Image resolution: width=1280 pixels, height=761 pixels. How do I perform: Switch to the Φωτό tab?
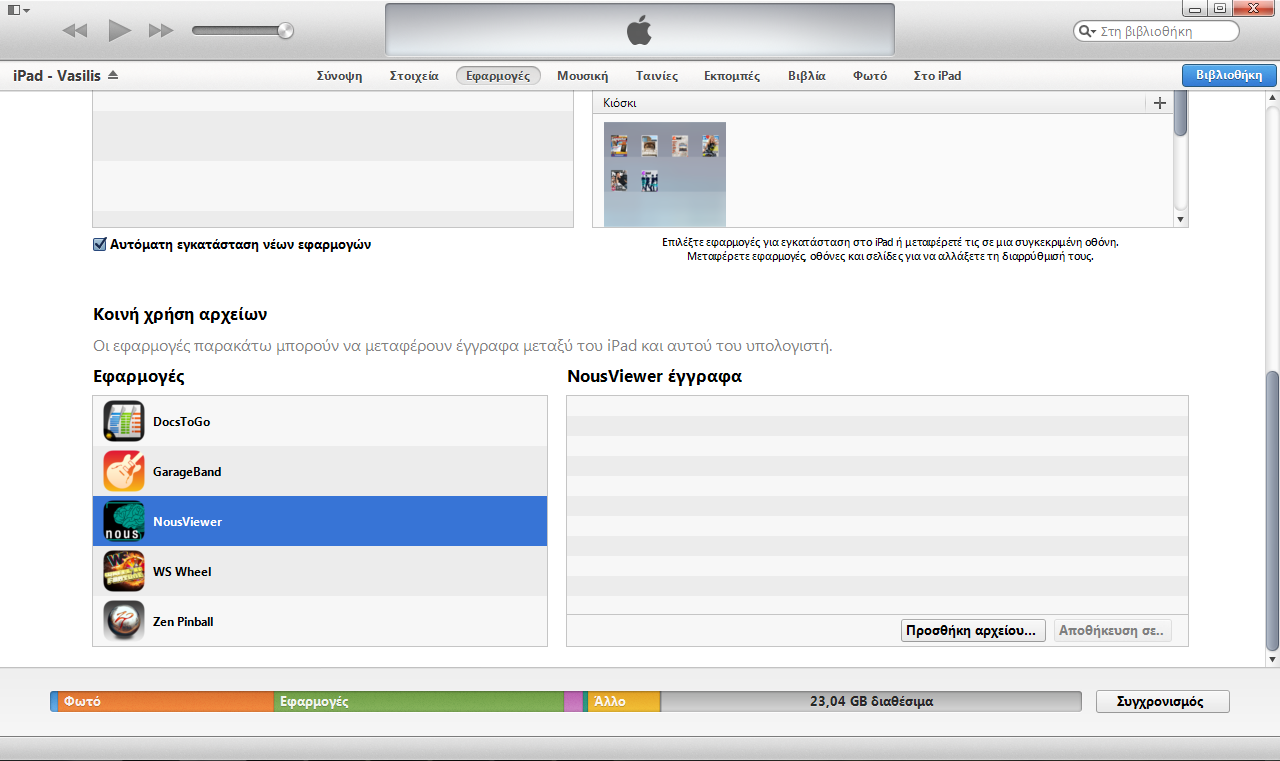(870, 76)
